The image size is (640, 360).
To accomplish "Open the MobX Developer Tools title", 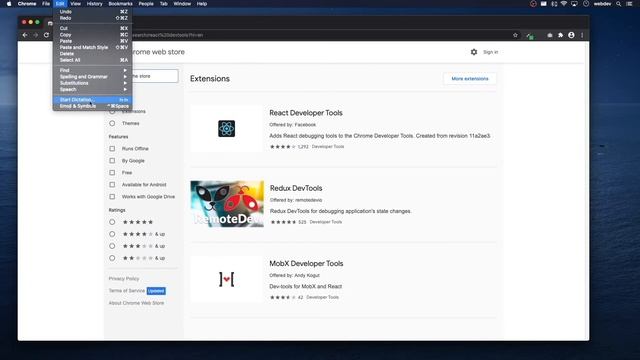I will click(306, 264).
